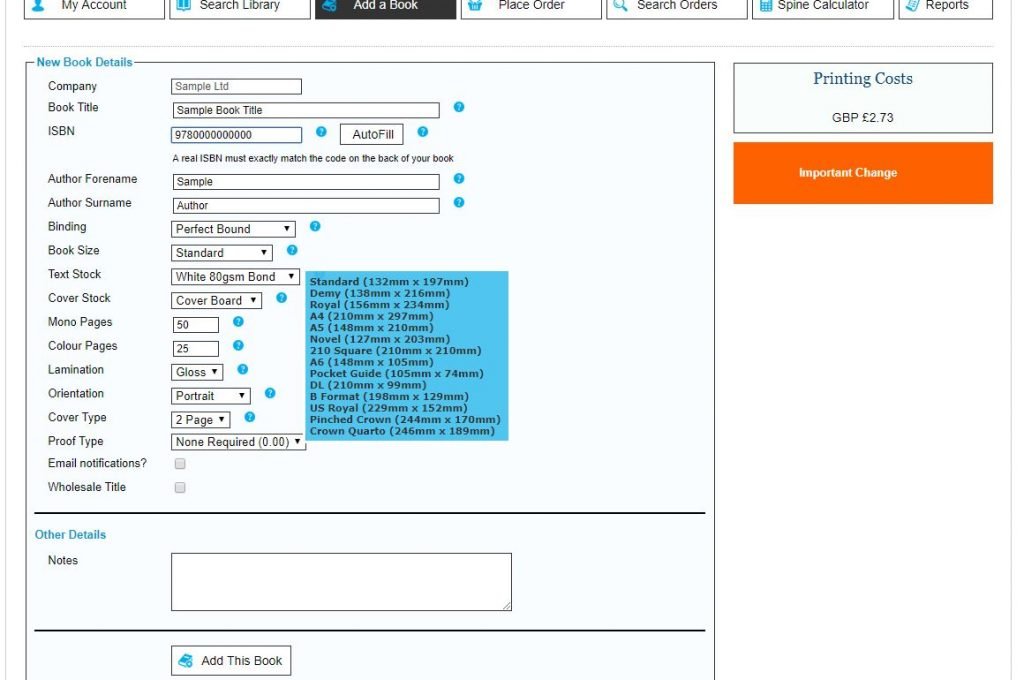Click the Search Library book icon

(x=183, y=6)
